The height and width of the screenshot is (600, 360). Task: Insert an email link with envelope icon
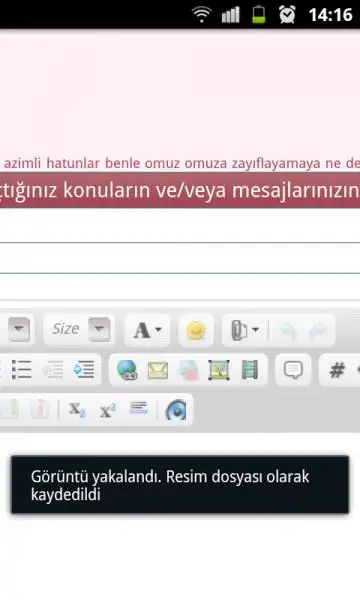pos(158,370)
